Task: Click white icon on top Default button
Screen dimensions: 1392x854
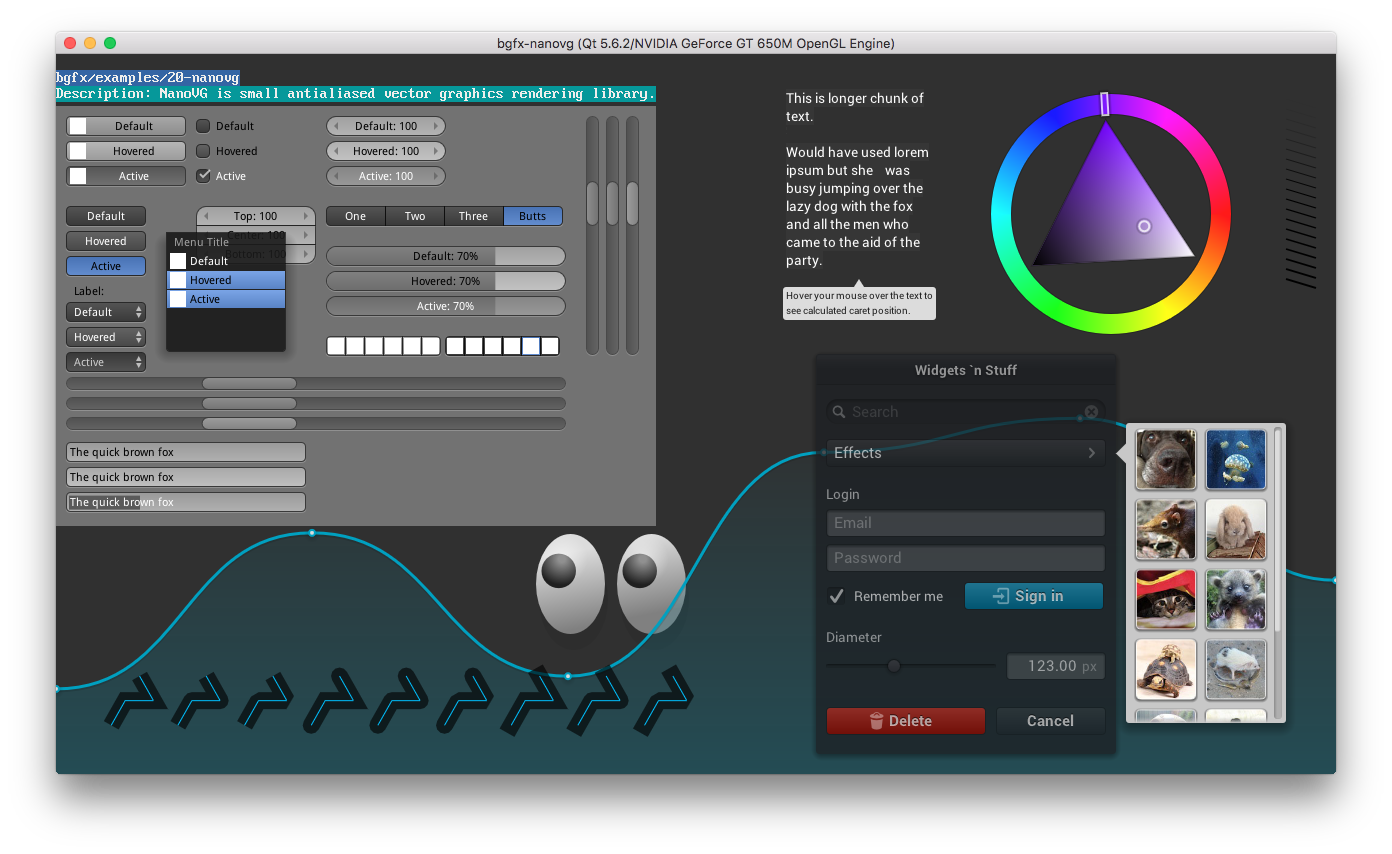Action: (x=78, y=126)
